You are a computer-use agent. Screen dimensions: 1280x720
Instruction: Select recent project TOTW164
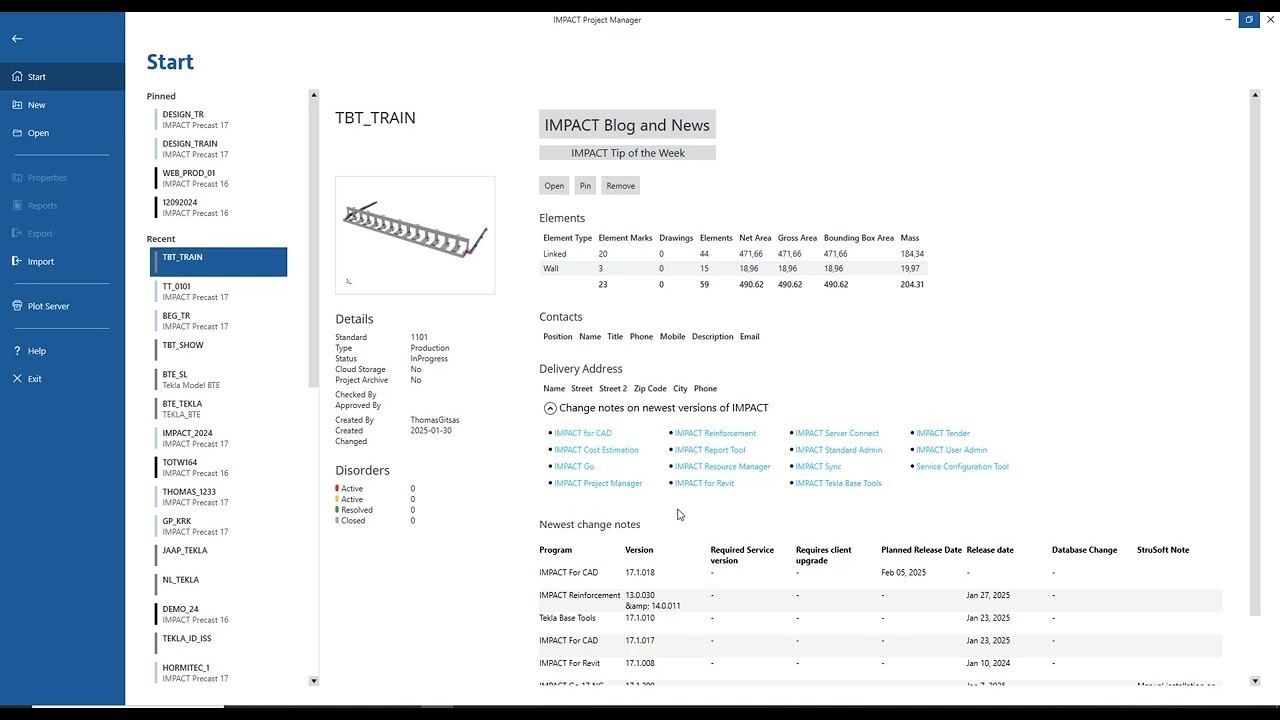[x=218, y=467]
